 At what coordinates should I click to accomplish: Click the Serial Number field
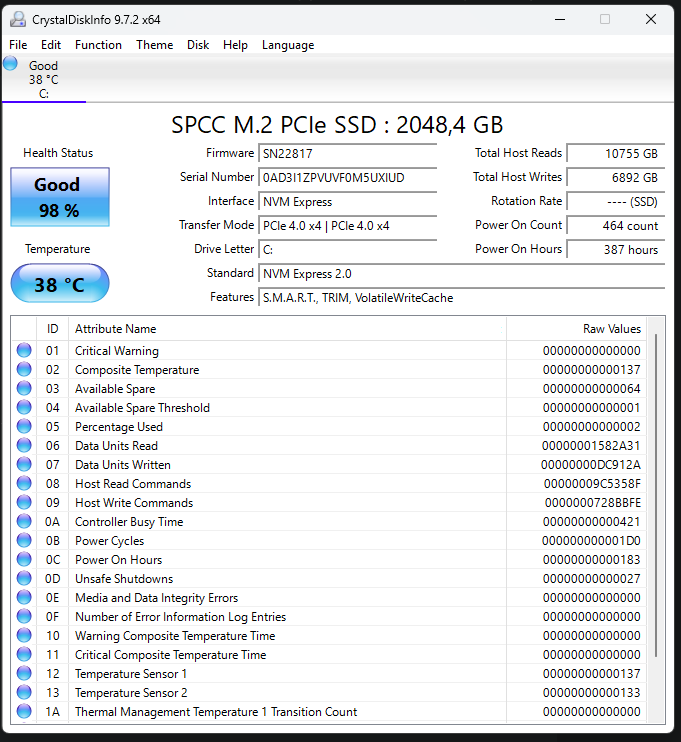pyautogui.click(x=347, y=178)
